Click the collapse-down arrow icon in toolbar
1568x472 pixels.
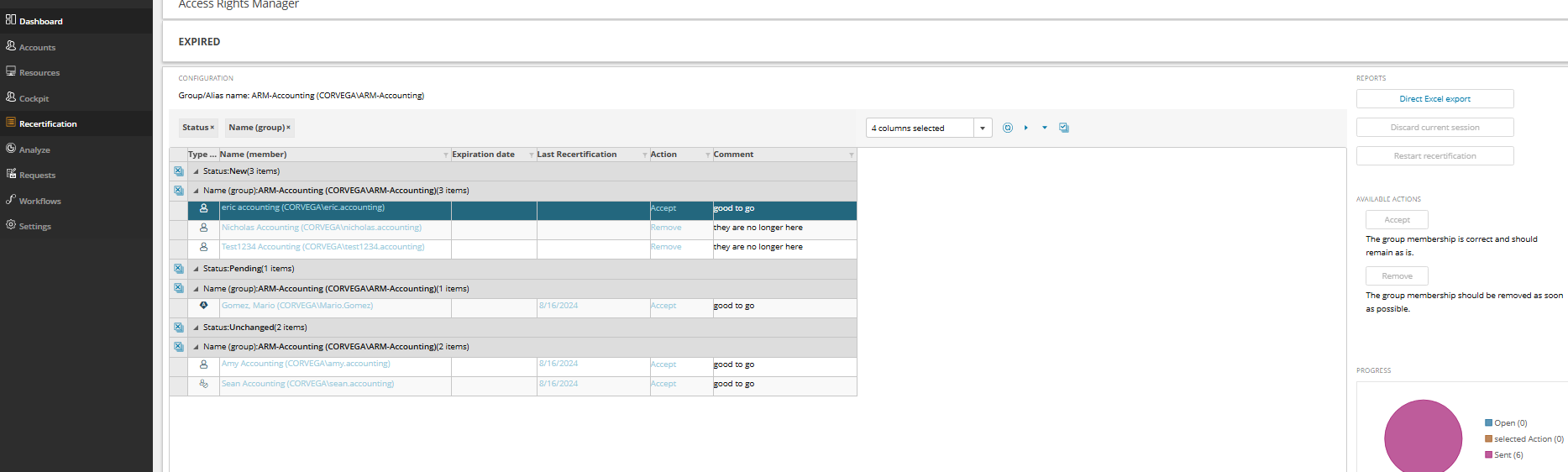(x=1045, y=128)
